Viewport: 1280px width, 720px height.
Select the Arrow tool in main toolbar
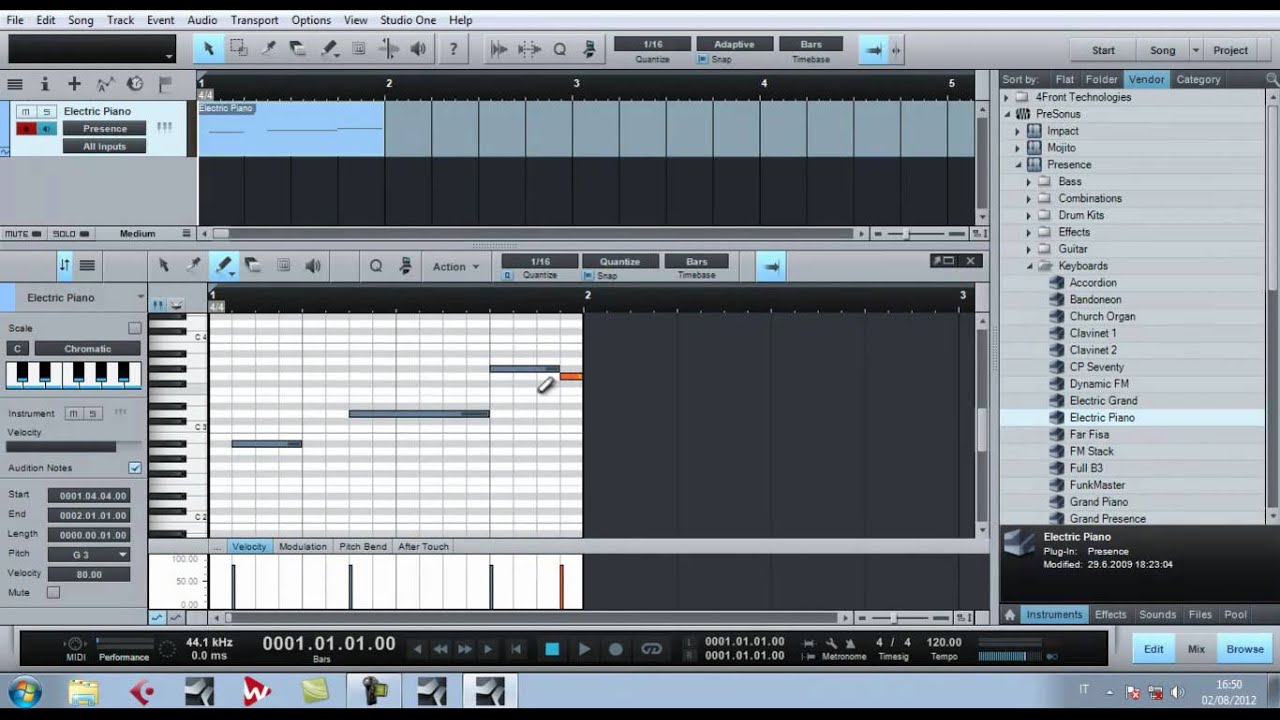coord(208,48)
